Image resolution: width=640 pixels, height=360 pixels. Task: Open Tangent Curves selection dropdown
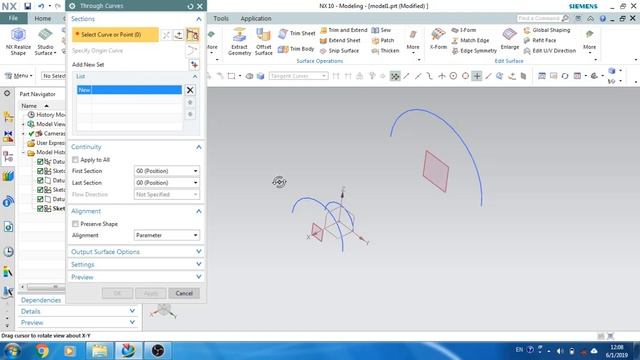click(298, 76)
